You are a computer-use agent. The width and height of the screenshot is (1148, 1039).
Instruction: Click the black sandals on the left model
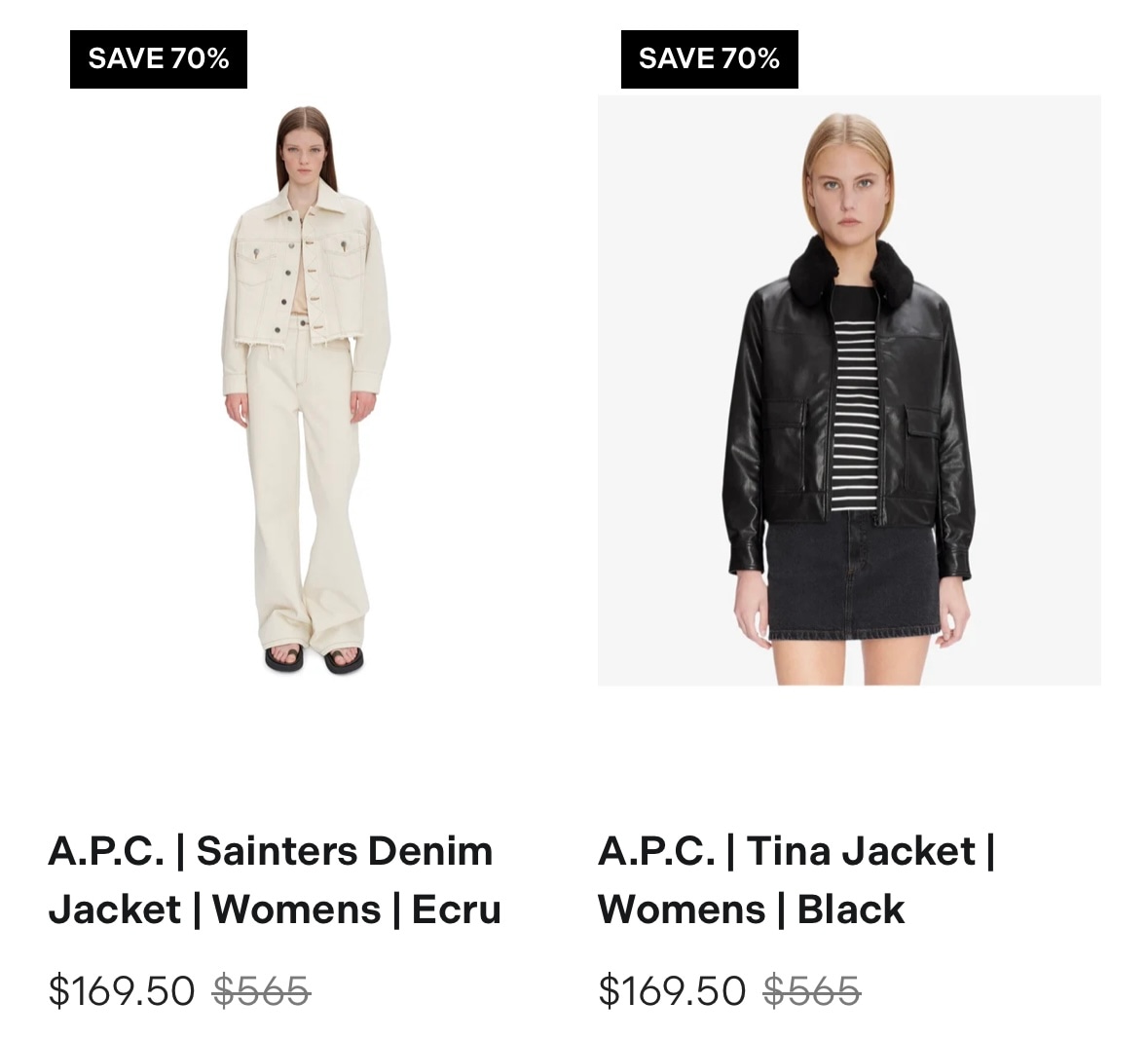pyautogui.click(x=315, y=658)
